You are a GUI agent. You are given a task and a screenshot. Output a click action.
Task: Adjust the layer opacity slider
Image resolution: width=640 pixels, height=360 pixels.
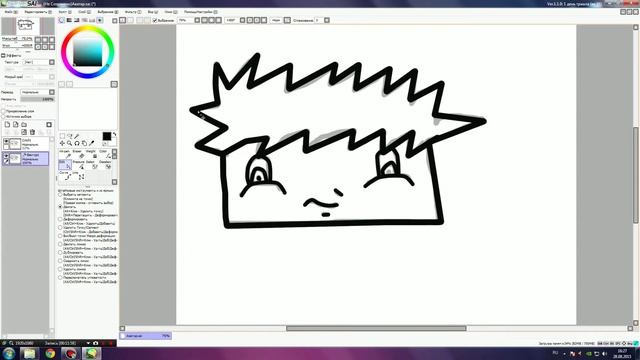(37, 99)
